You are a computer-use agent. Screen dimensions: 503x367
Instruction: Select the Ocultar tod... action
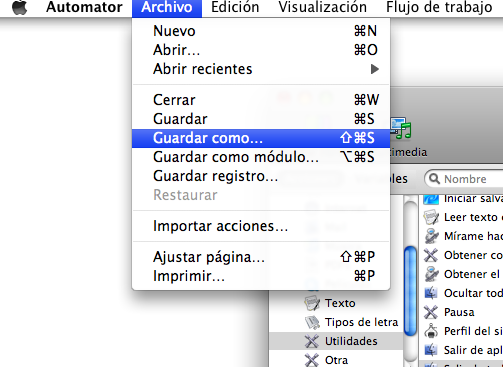[x=461, y=293]
